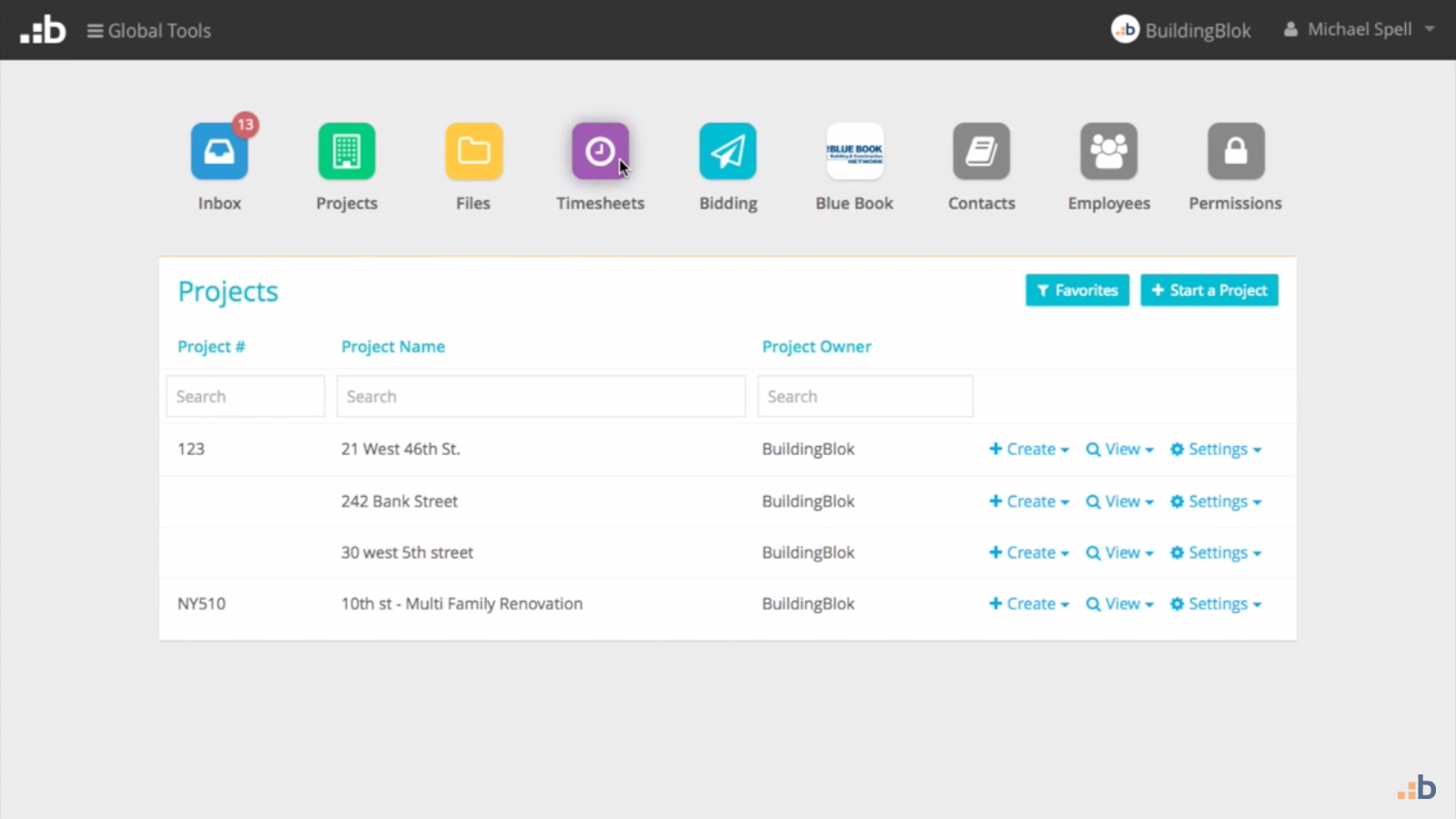The image size is (1456, 819).
Task: Open the Global Tools menu
Action: pos(148,30)
